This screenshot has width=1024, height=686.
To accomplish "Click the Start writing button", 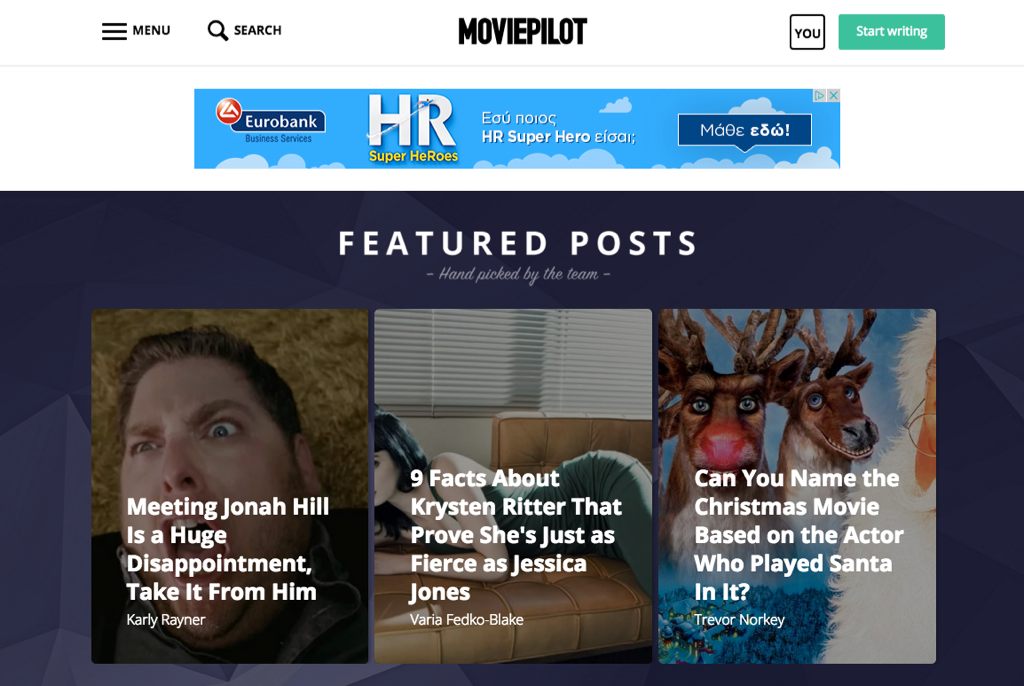I will pyautogui.click(x=891, y=32).
